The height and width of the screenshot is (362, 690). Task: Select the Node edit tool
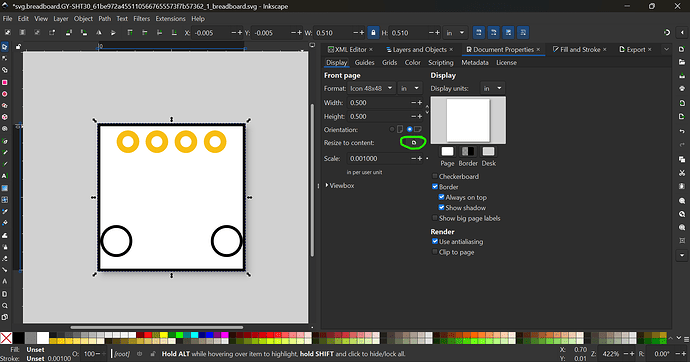5,59
